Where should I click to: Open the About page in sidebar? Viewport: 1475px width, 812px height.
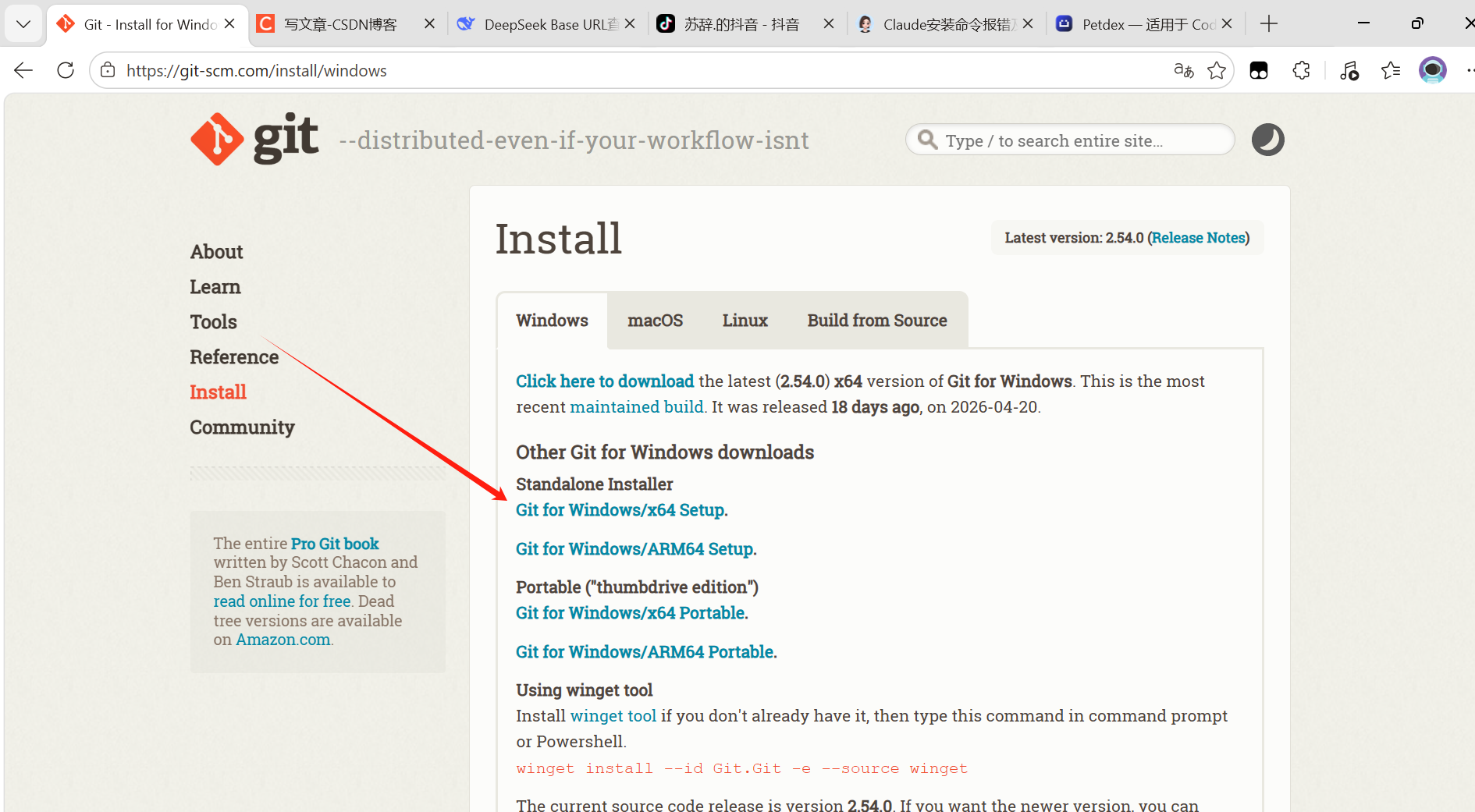pyautogui.click(x=217, y=252)
